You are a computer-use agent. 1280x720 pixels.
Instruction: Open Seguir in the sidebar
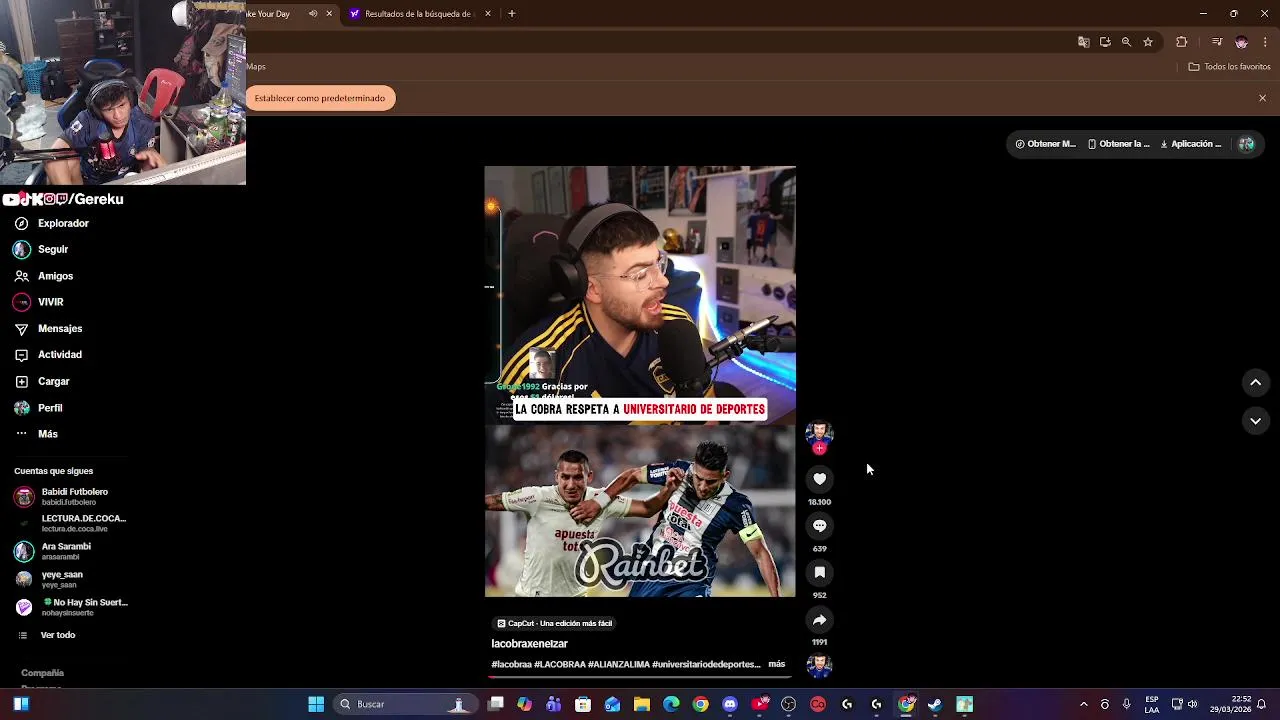[42, 249]
